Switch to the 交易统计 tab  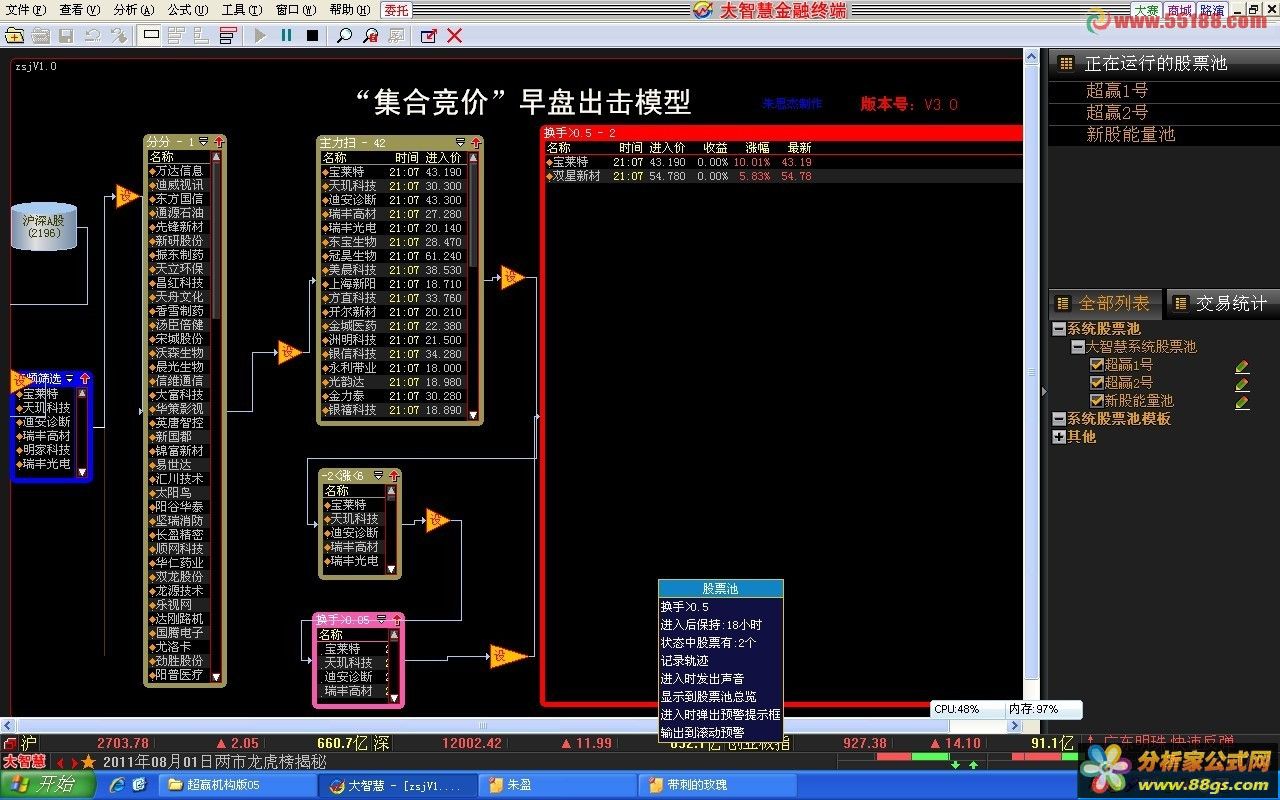pos(1222,303)
